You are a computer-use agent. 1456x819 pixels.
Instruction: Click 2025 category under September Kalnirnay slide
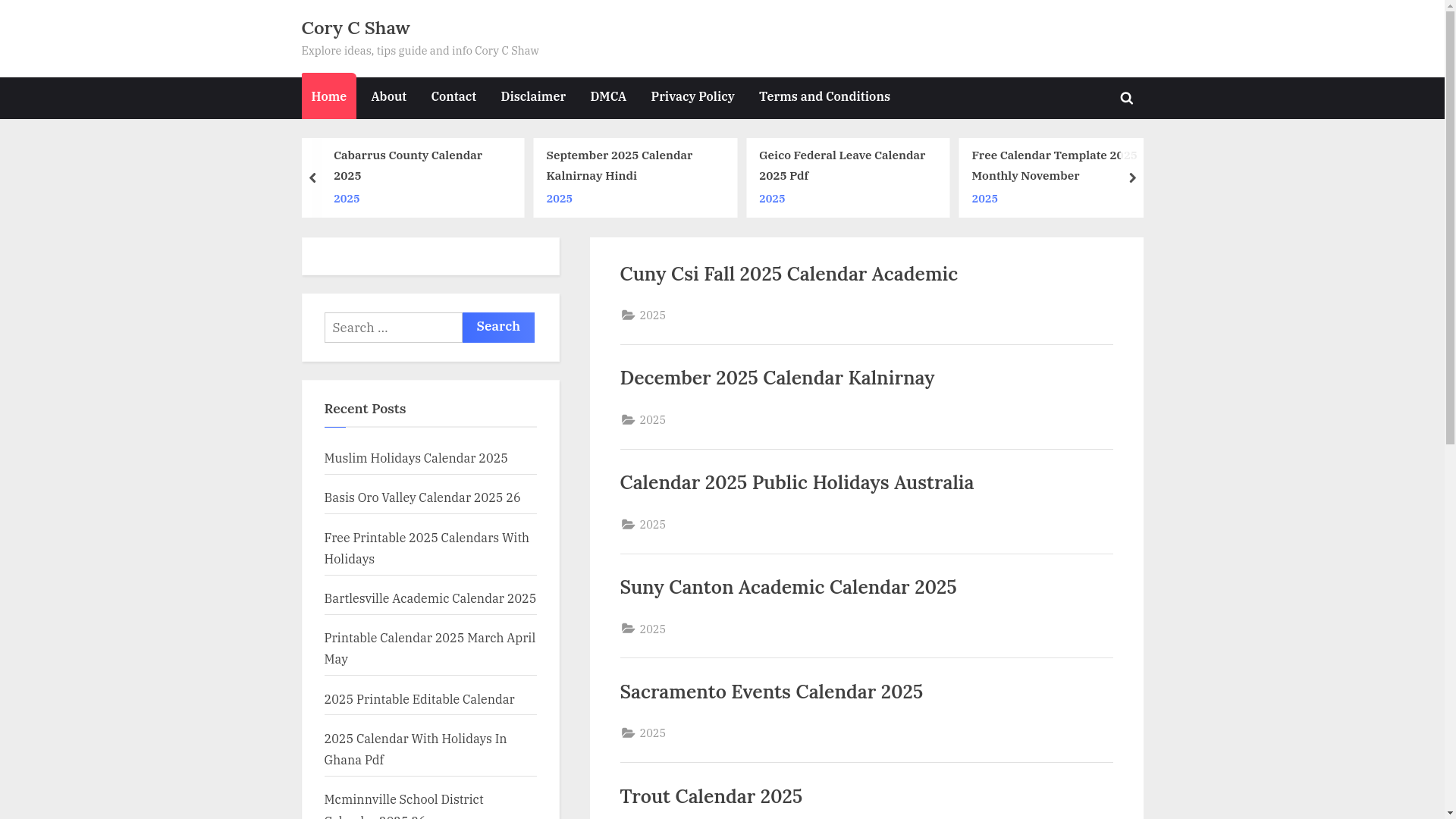point(560,199)
